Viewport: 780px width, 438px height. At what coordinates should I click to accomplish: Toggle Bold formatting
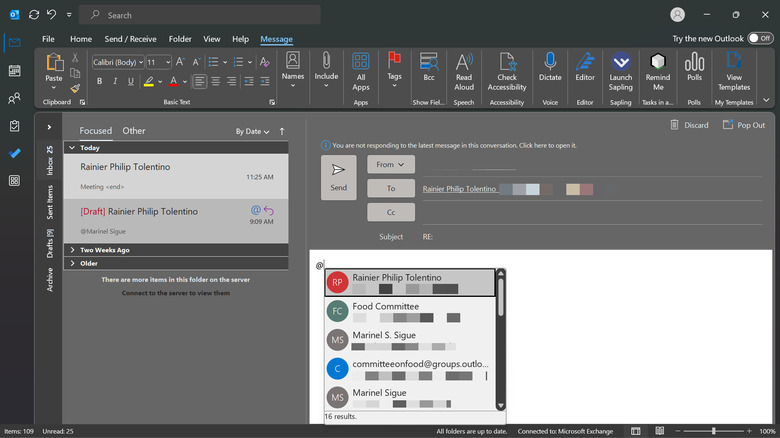pos(99,81)
